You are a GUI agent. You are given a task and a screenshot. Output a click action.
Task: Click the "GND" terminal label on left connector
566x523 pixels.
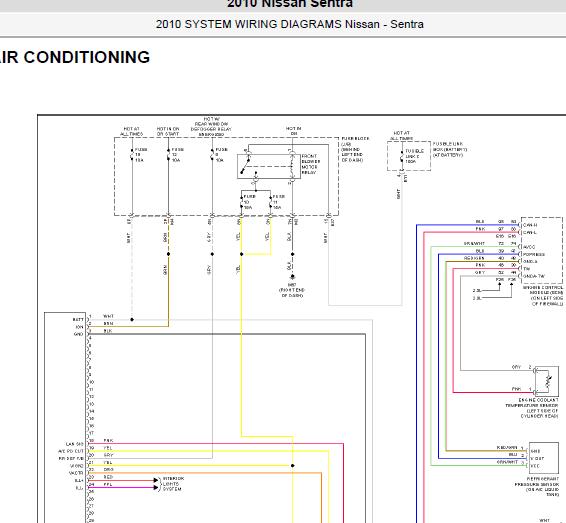79,334
